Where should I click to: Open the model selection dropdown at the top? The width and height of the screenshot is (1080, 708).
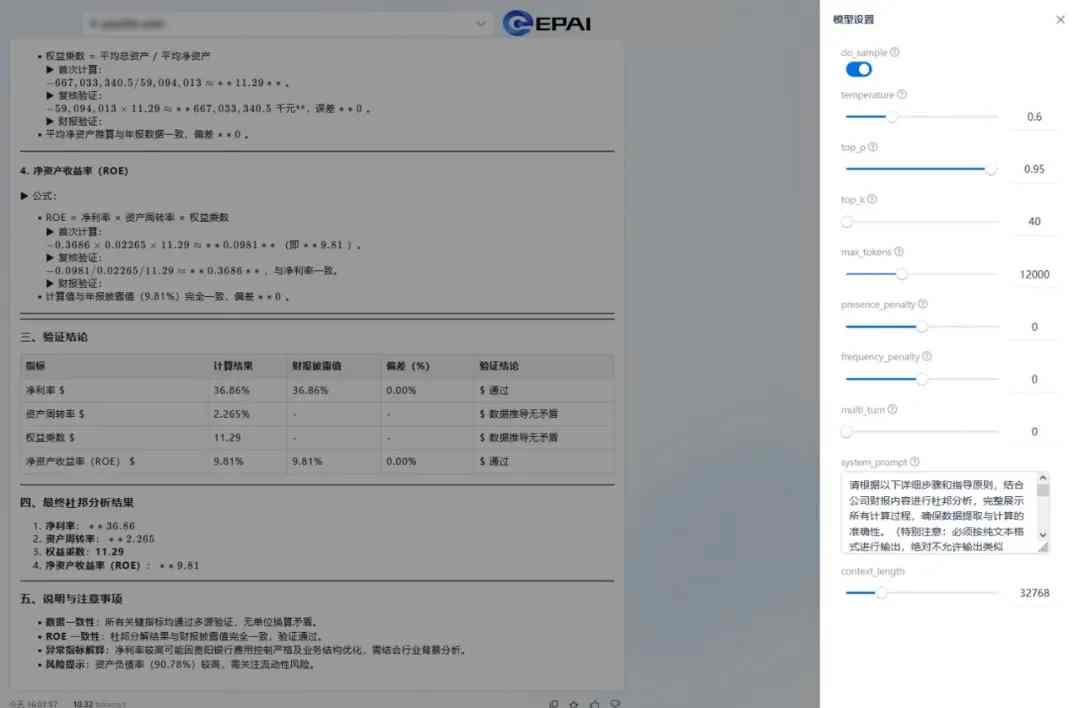[285, 22]
